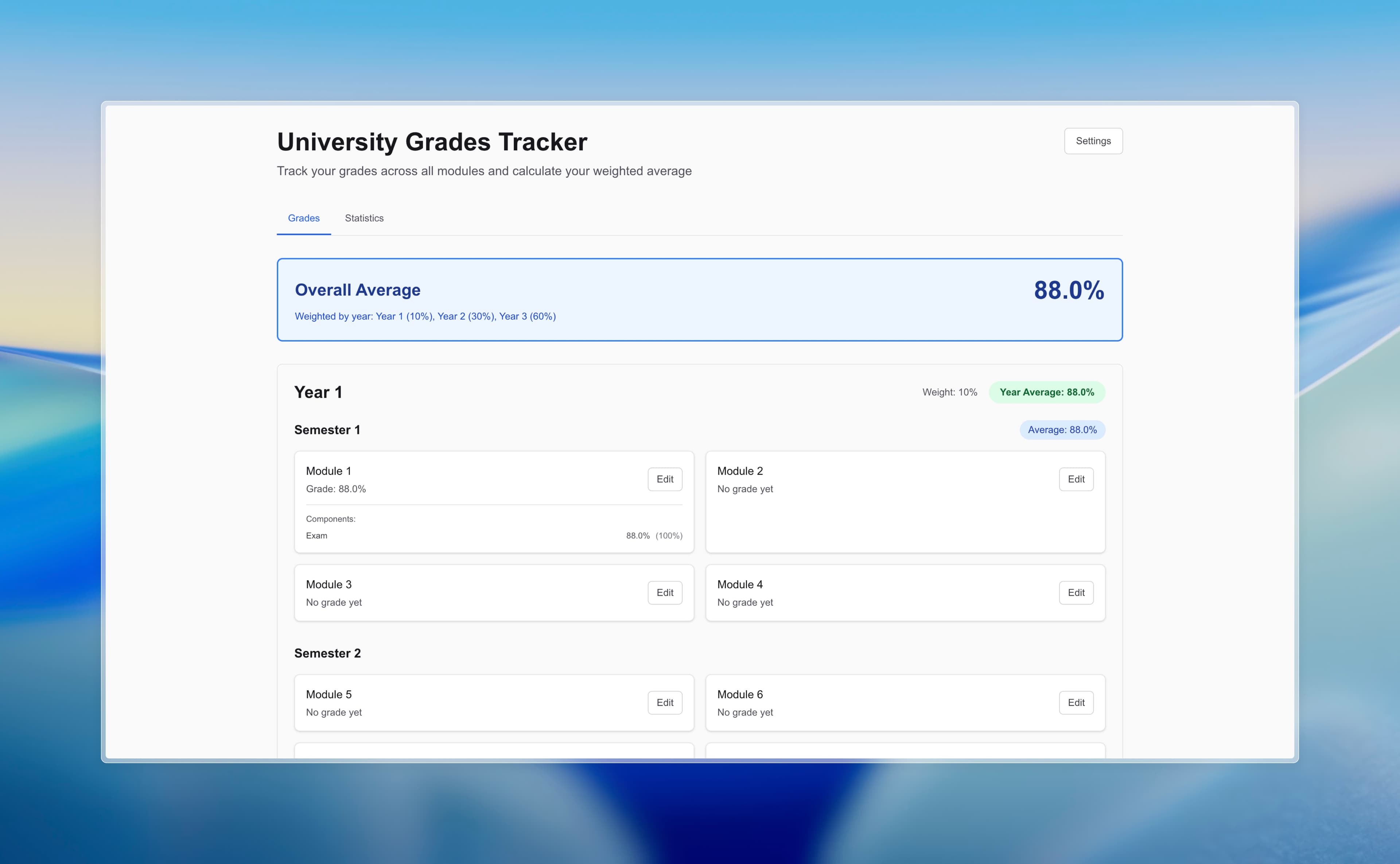Select the Grades tab
The width and height of the screenshot is (1400, 864).
click(x=304, y=218)
